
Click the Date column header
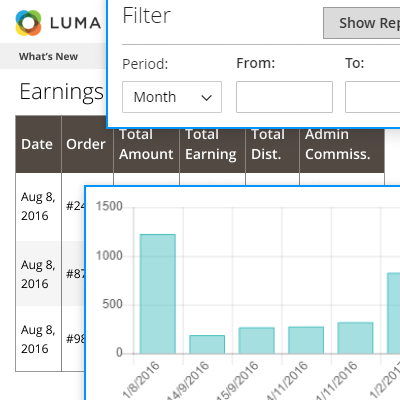[x=38, y=144]
